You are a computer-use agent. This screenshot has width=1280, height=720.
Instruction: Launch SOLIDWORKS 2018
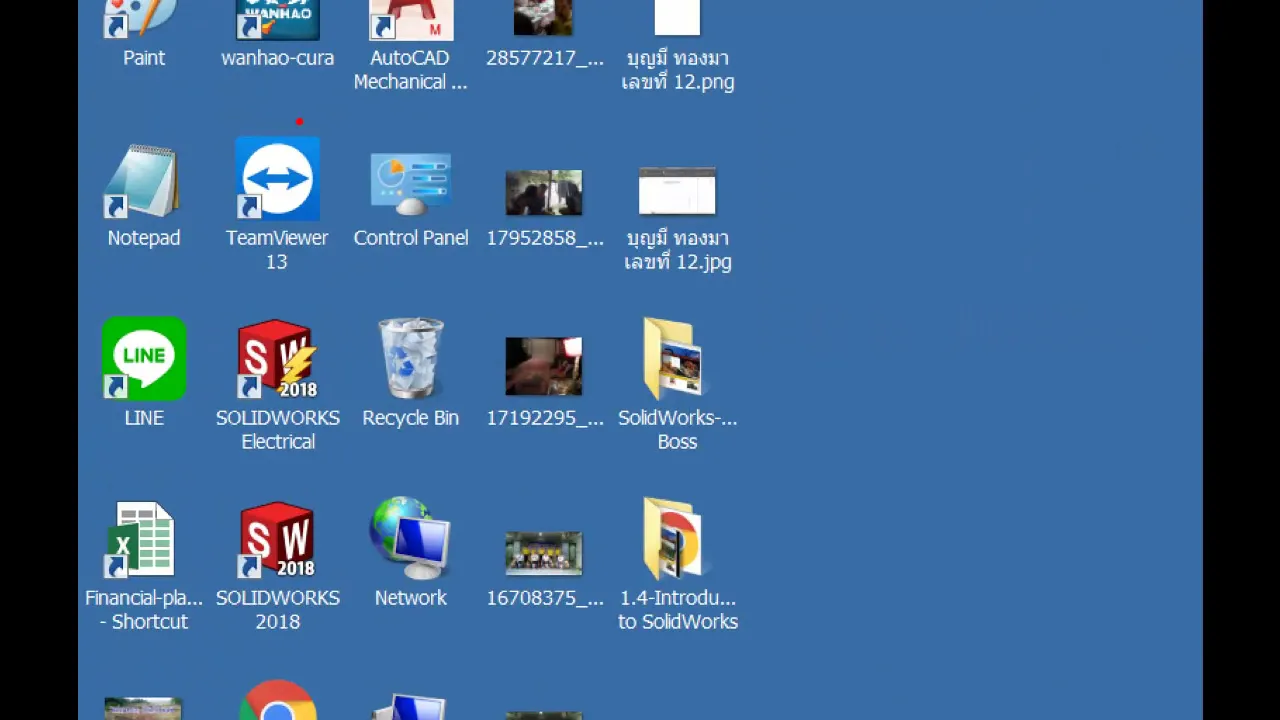pos(277,540)
